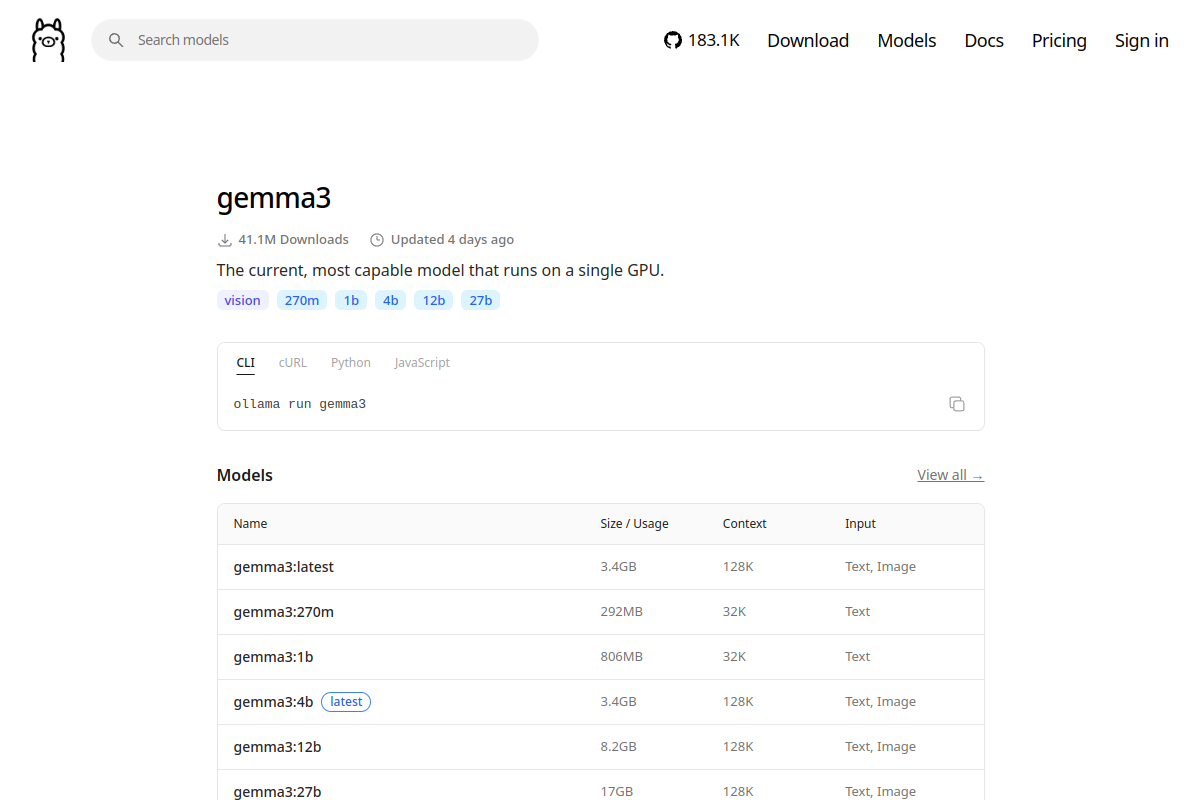Copy the ollama run command
The height and width of the screenshot is (800, 1200).
point(957,404)
